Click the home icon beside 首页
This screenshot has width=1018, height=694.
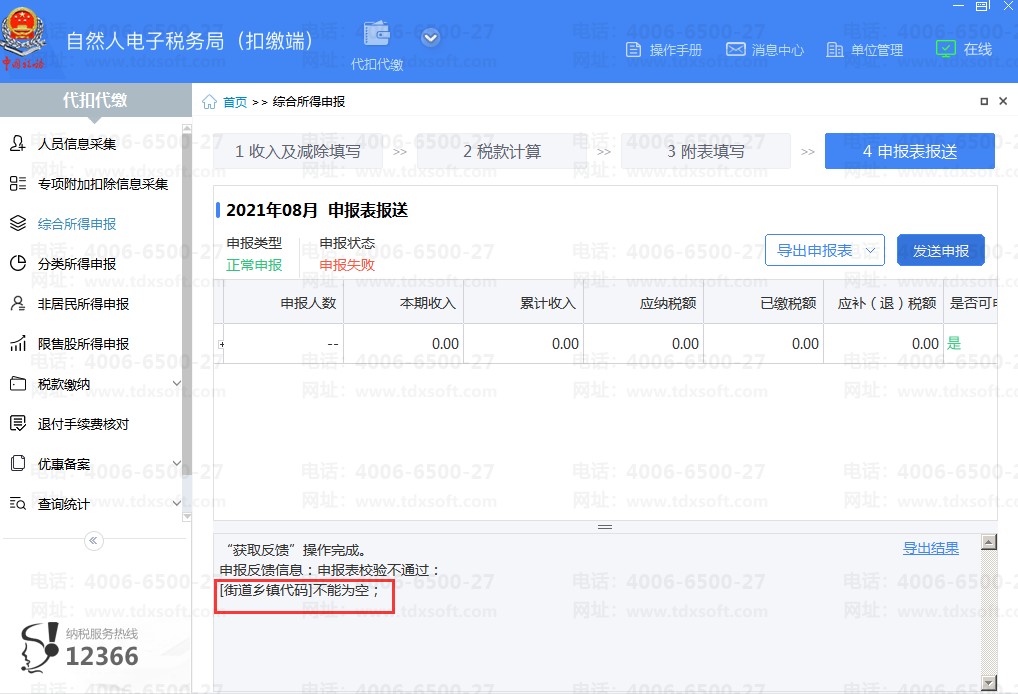pos(209,102)
